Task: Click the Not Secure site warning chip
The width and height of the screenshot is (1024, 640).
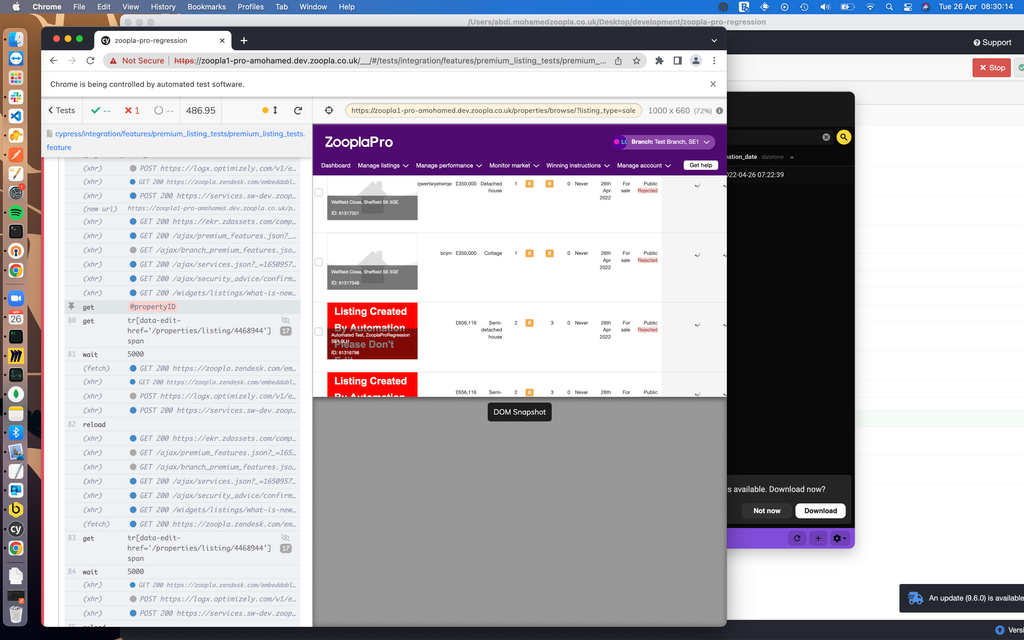Action: pos(136,61)
